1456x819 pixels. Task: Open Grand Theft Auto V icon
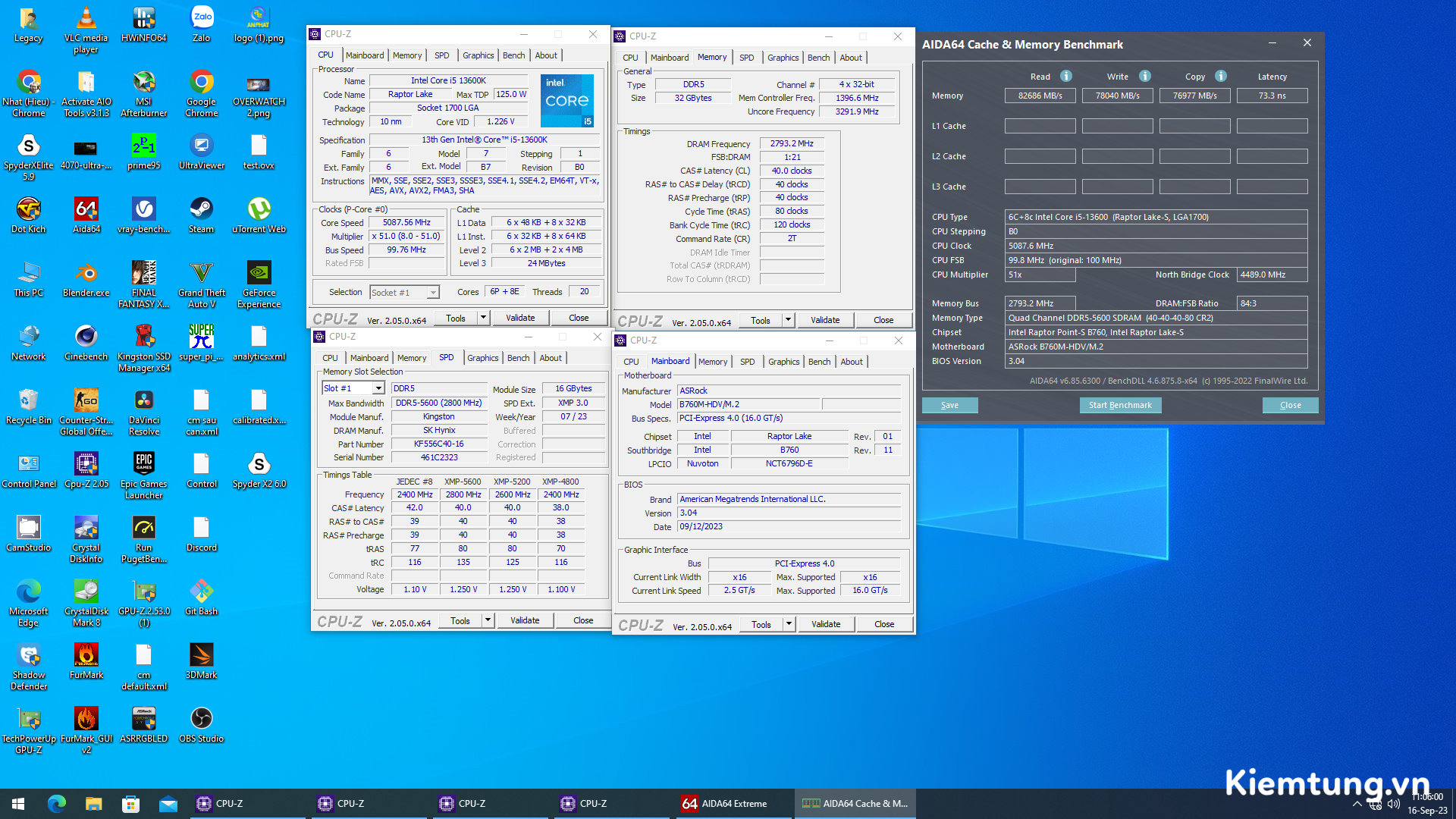(202, 285)
